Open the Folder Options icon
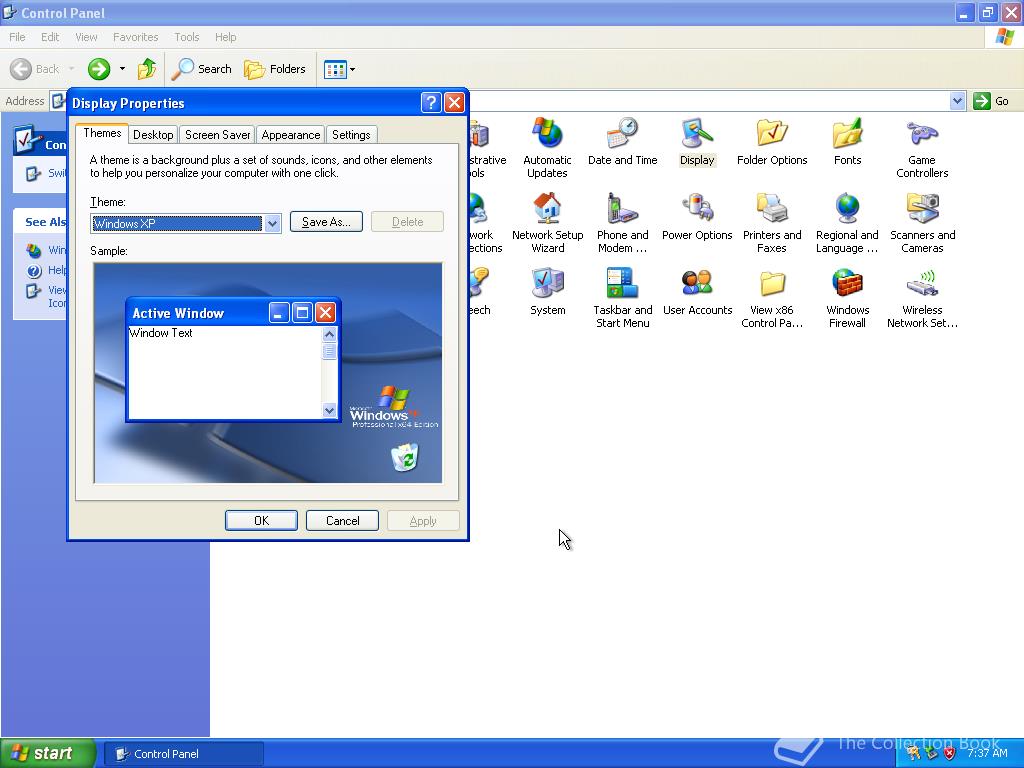This screenshot has width=1024, height=768. 772,142
